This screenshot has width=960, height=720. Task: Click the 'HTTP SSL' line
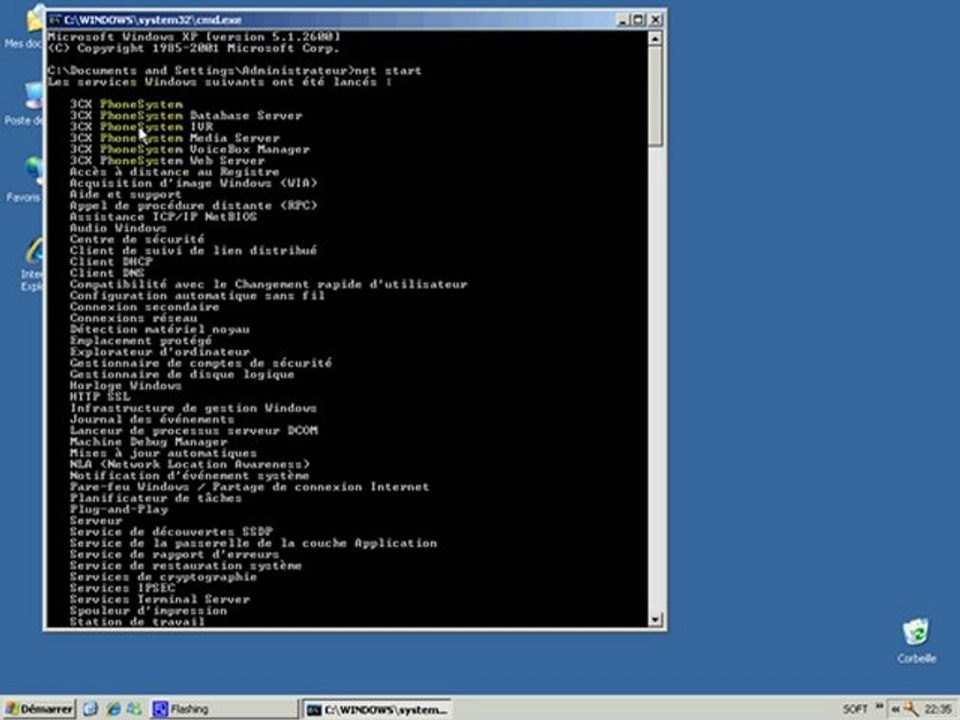pyautogui.click(x=100, y=397)
